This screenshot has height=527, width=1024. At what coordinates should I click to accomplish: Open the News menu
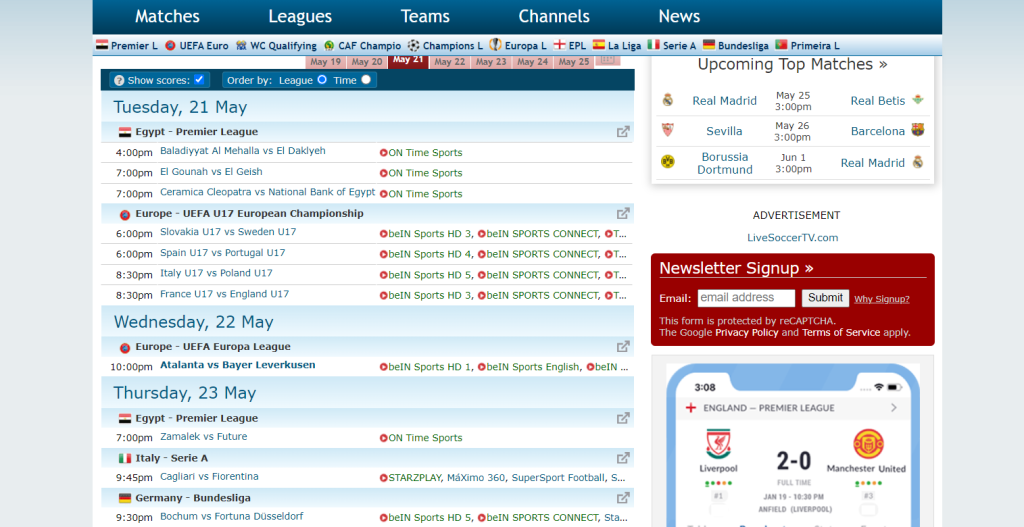[x=679, y=16]
